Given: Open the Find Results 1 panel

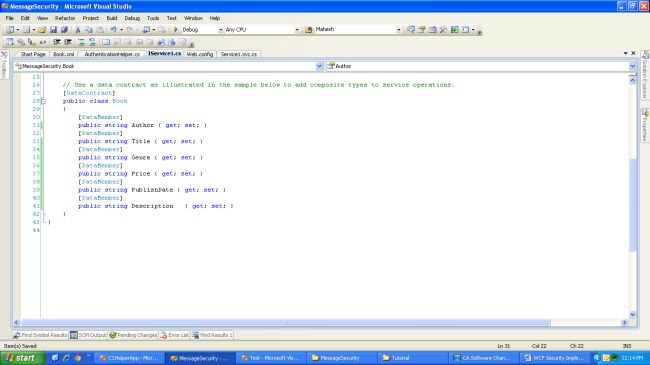Looking at the screenshot, I should pos(212,335).
